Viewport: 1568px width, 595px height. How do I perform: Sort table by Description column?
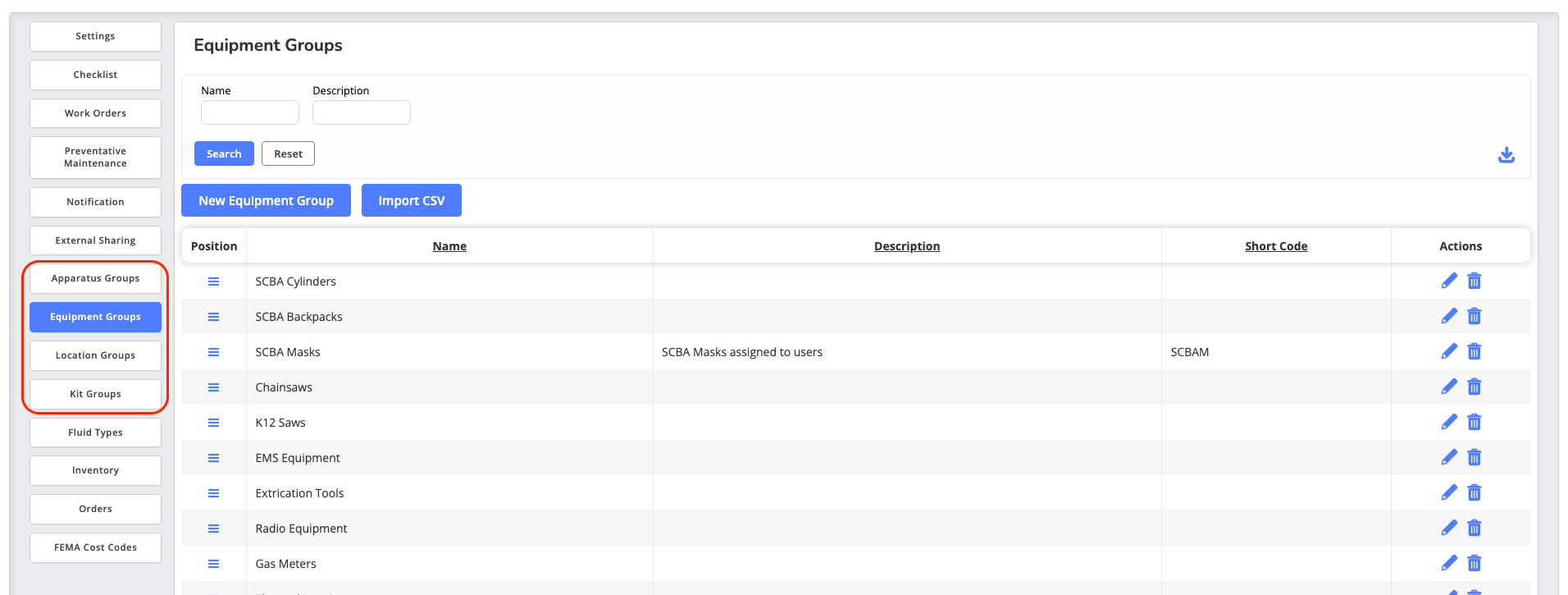[x=907, y=246]
